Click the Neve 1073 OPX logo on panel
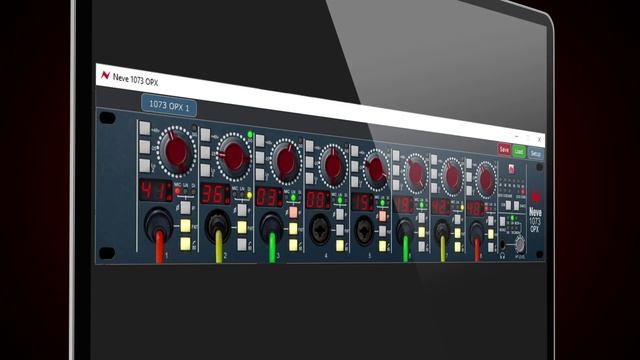Image resolution: width=640 pixels, height=360 pixels. point(535,212)
